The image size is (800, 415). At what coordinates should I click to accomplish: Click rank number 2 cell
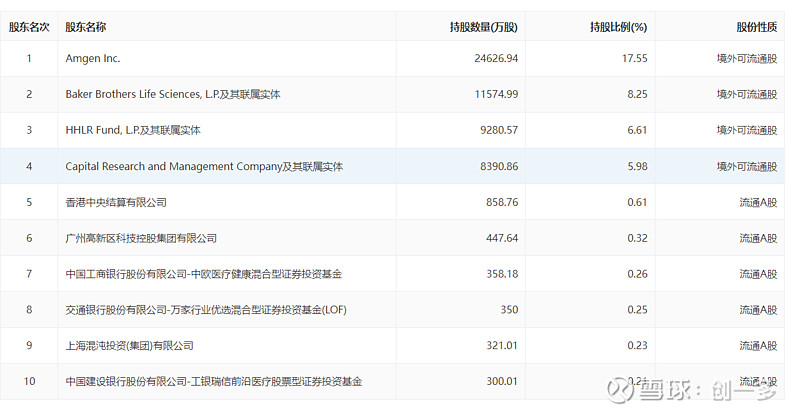(x=29, y=94)
